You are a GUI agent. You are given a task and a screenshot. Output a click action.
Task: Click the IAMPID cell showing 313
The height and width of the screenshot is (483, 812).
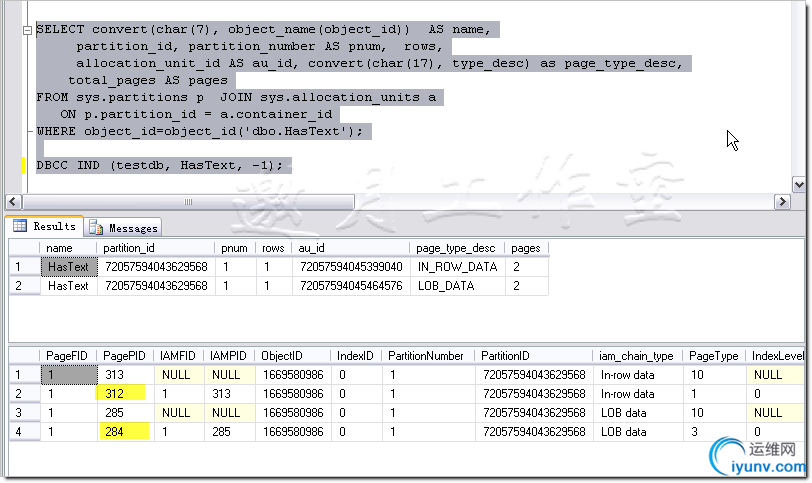(229, 394)
